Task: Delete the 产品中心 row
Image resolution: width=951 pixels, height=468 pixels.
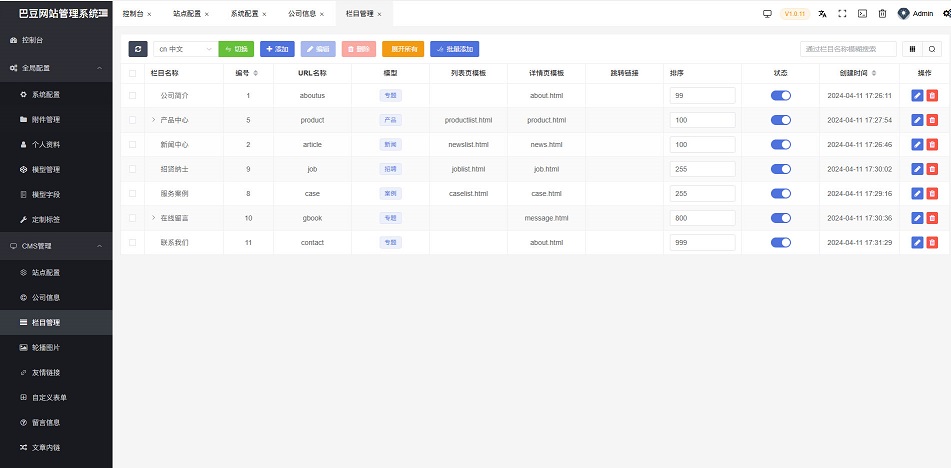Action: (x=932, y=120)
